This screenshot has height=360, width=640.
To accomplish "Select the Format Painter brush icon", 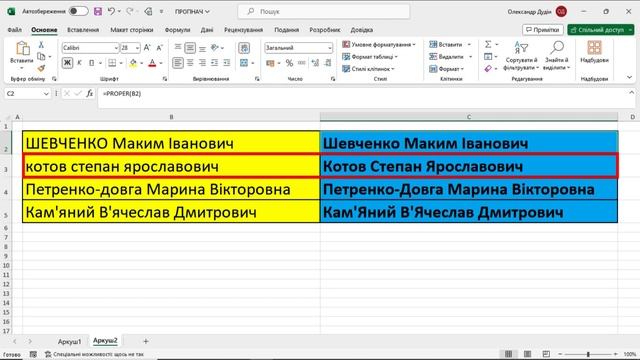I will coord(41,68).
